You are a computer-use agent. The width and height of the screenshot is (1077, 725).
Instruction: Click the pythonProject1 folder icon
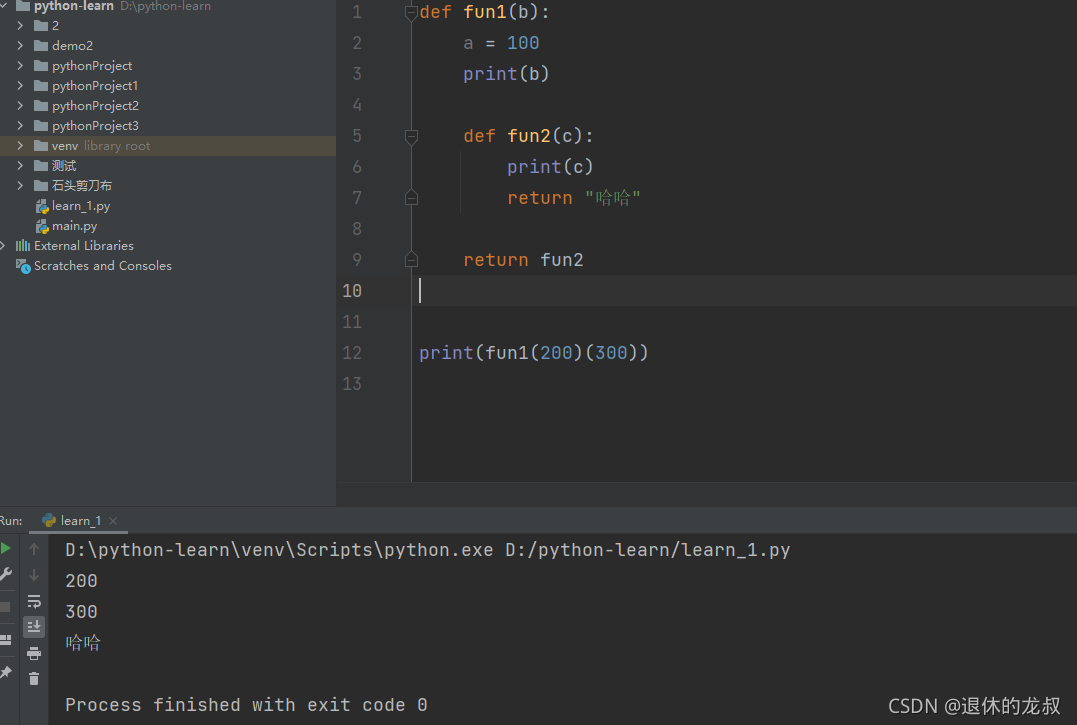pyautogui.click(x=41, y=85)
